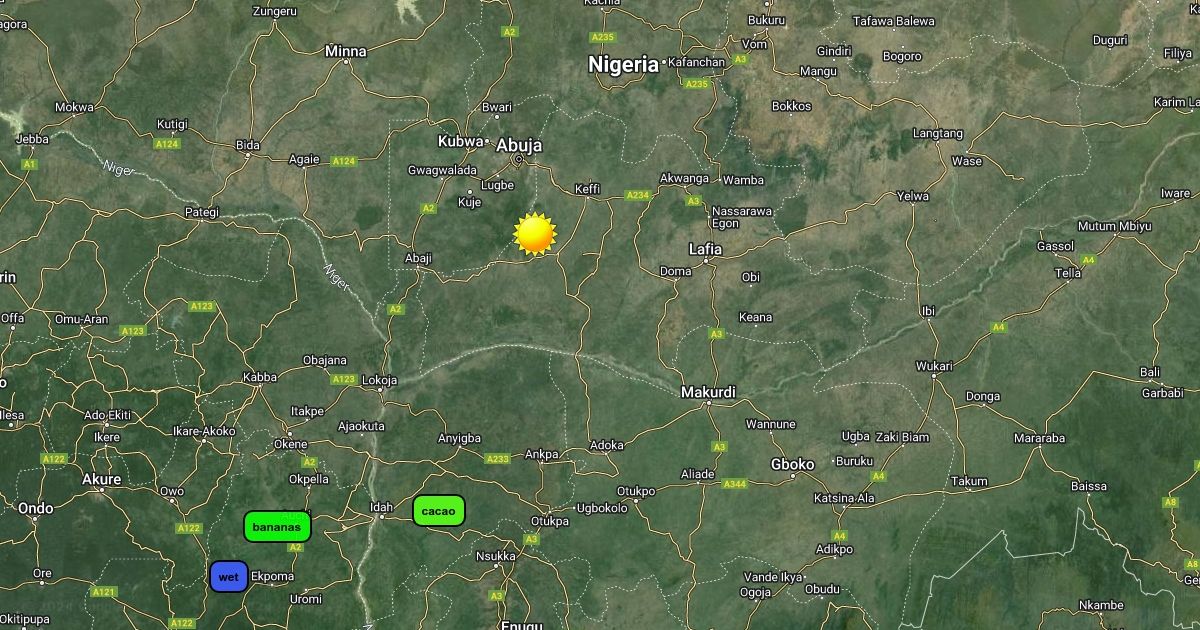
Task: Select the green 'bananas' marker
Action: (x=278, y=526)
